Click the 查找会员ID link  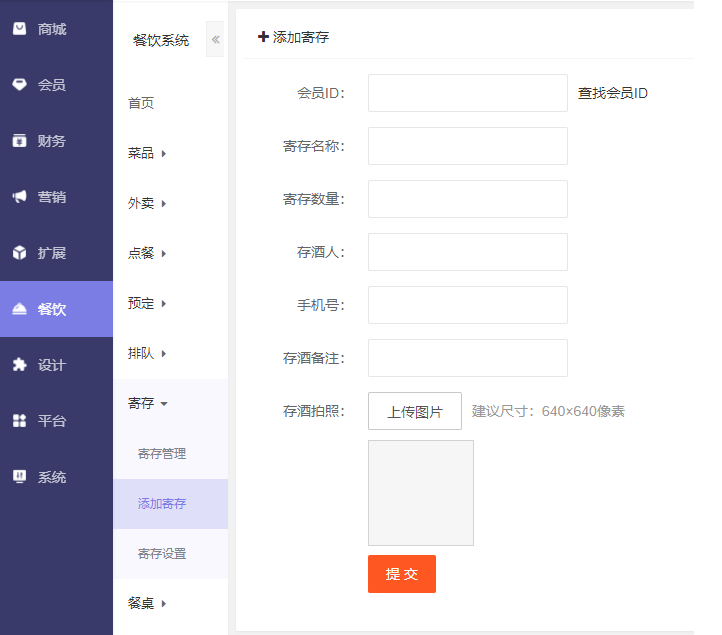pos(612,93)
